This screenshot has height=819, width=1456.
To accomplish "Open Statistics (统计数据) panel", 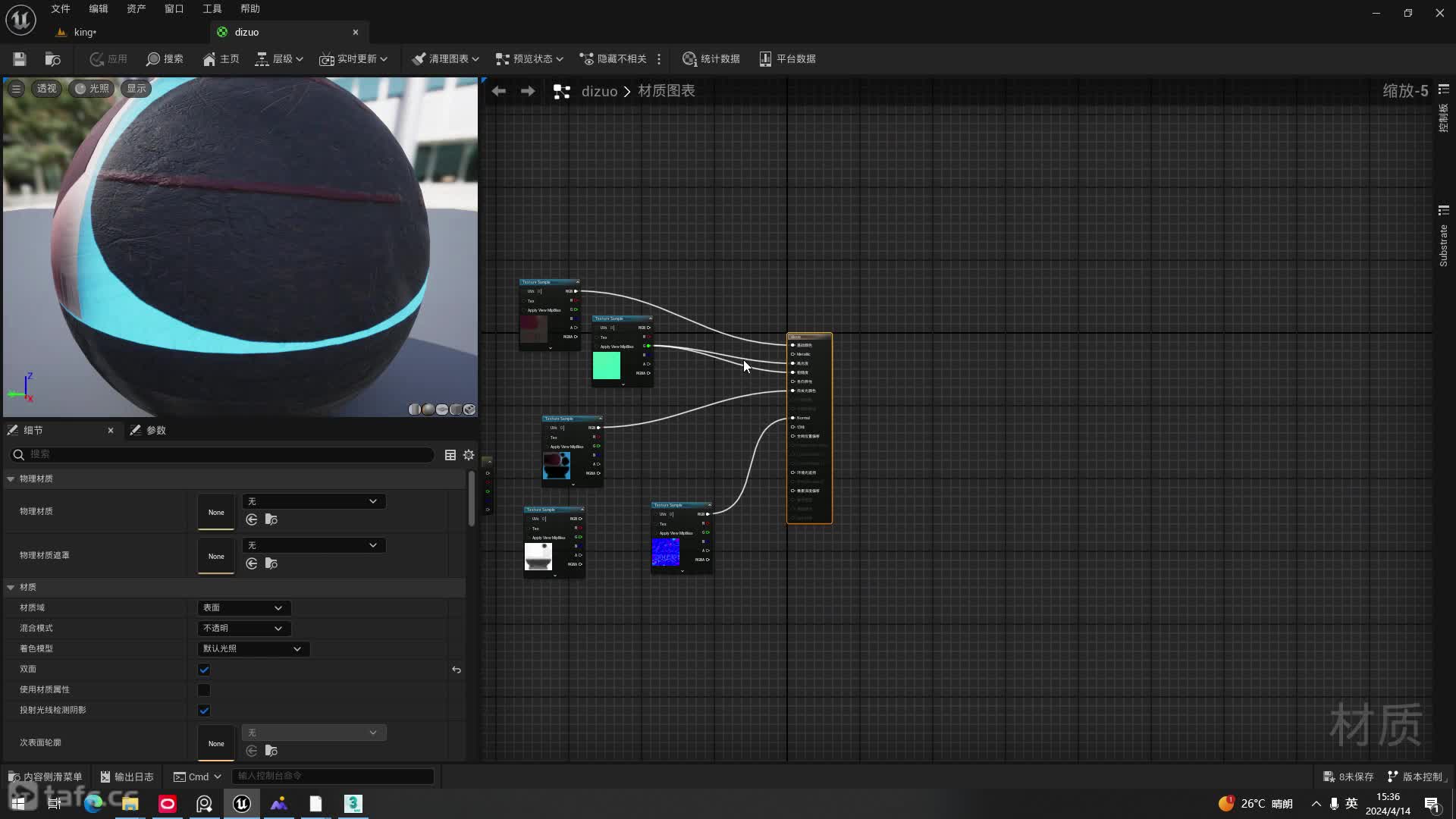I will click(x=711, y=58).
